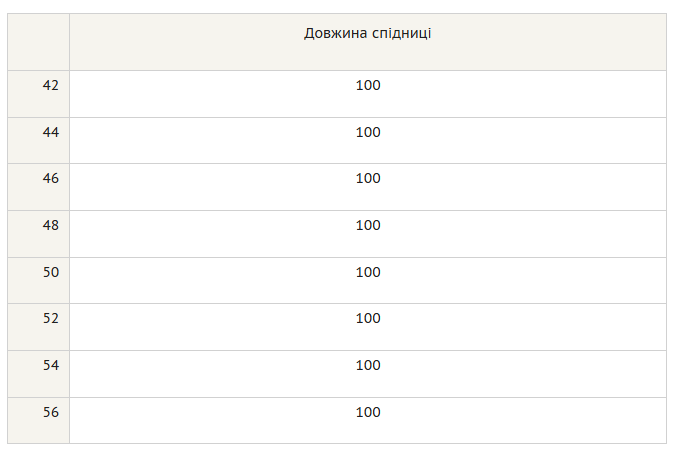Click the 100 value for size 46
Image resolution: width=680 pixels, height=455 pixels.
[368, 178]
